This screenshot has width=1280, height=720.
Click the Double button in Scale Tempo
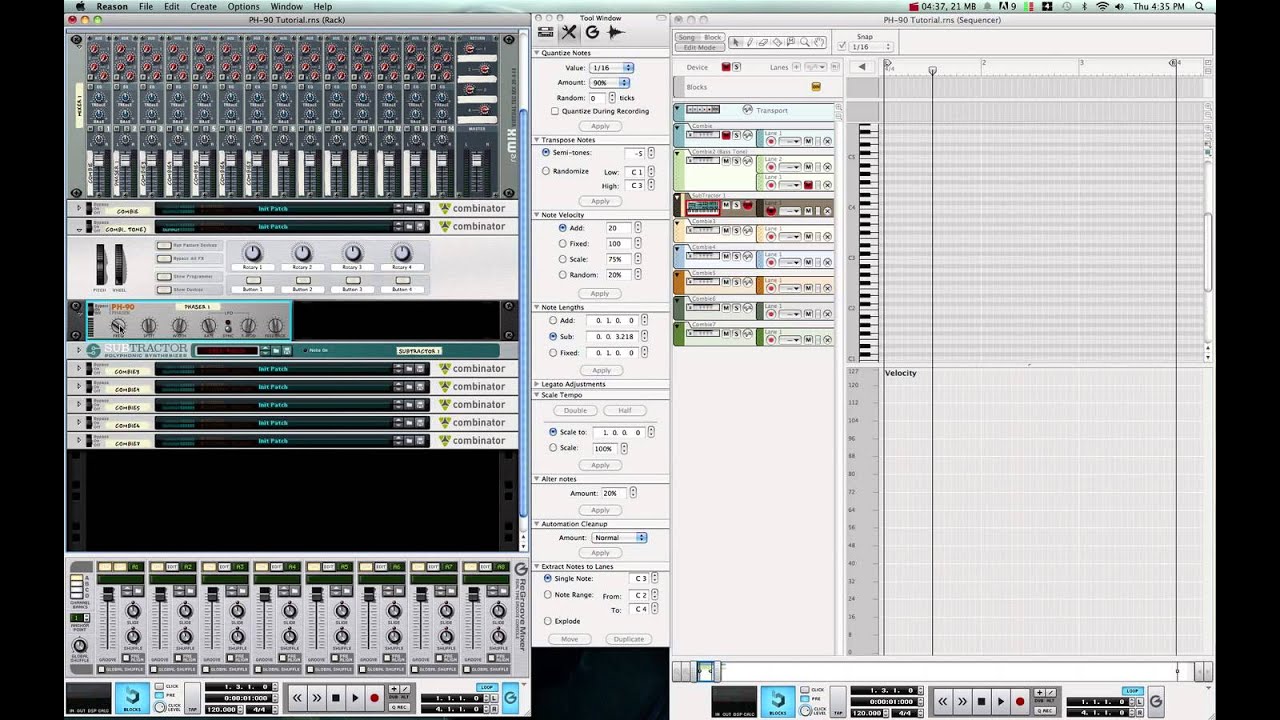coord(575,411)
